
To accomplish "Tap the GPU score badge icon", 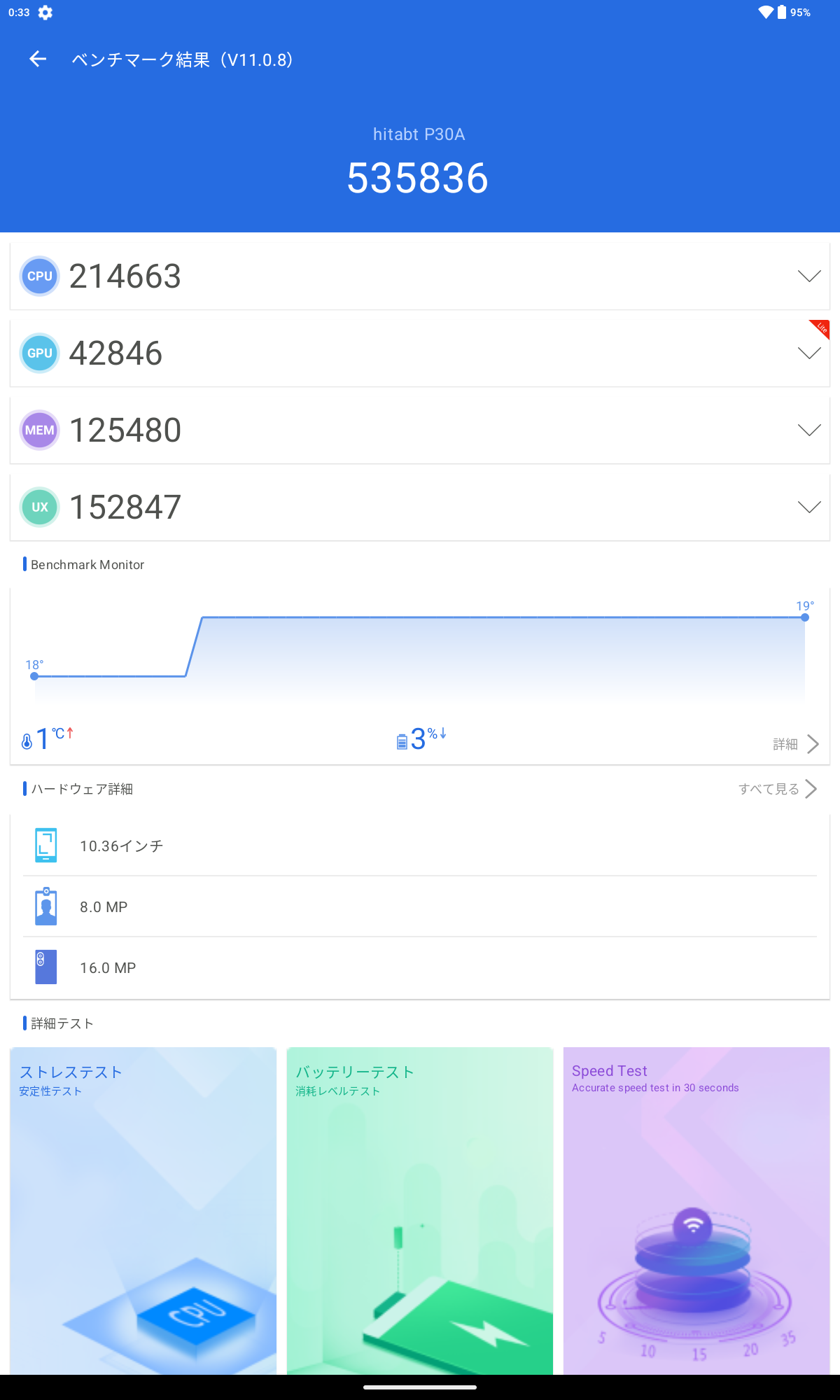I will pyautogui.click(x=40, y=353).
